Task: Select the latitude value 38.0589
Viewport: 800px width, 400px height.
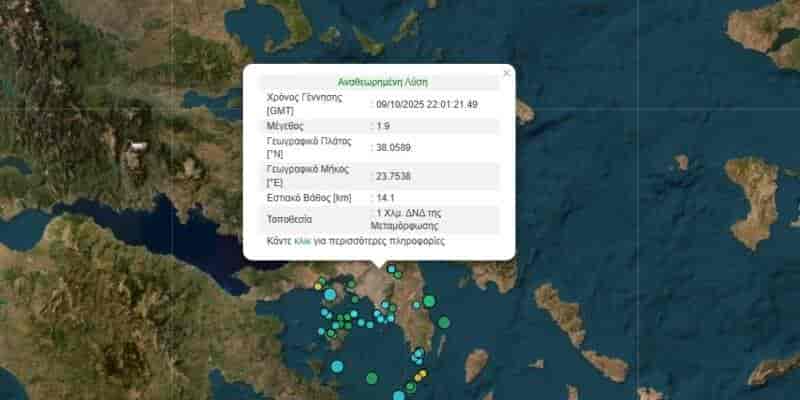Action: click(x=391, y=149)
